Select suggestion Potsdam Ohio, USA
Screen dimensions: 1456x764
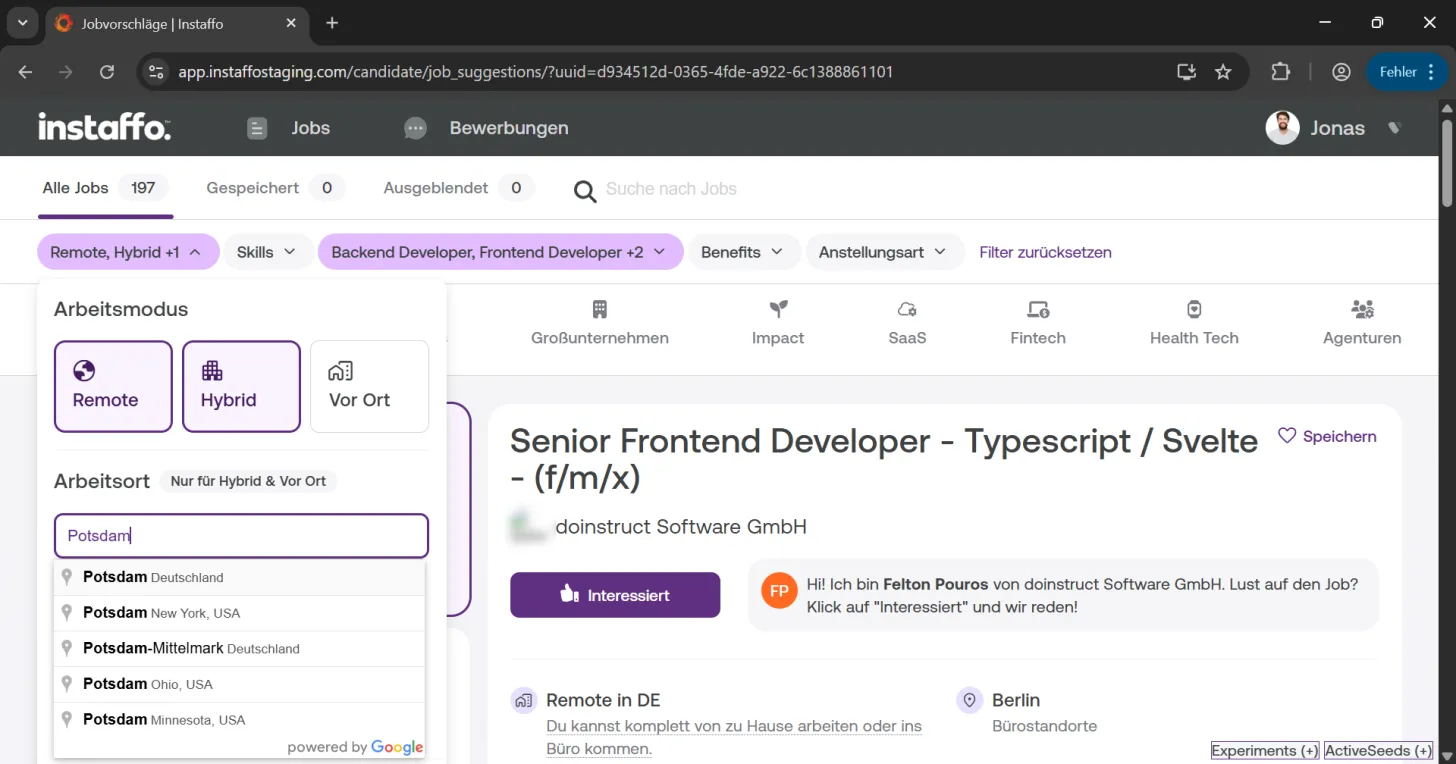[241, 684]
